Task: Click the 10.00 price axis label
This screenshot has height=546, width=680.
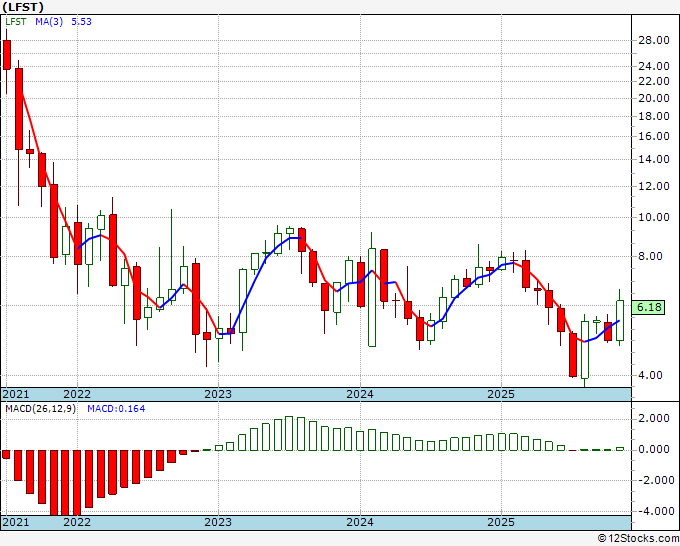Action: pos(654,217)
